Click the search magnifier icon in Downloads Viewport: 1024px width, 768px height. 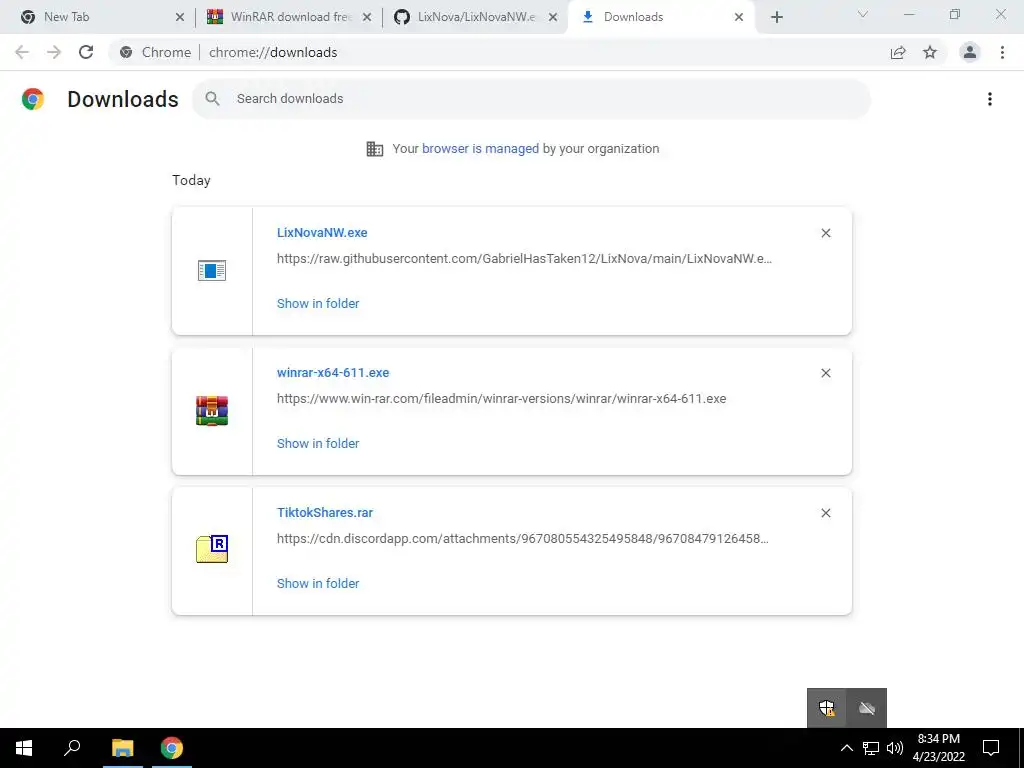(212, 99)
